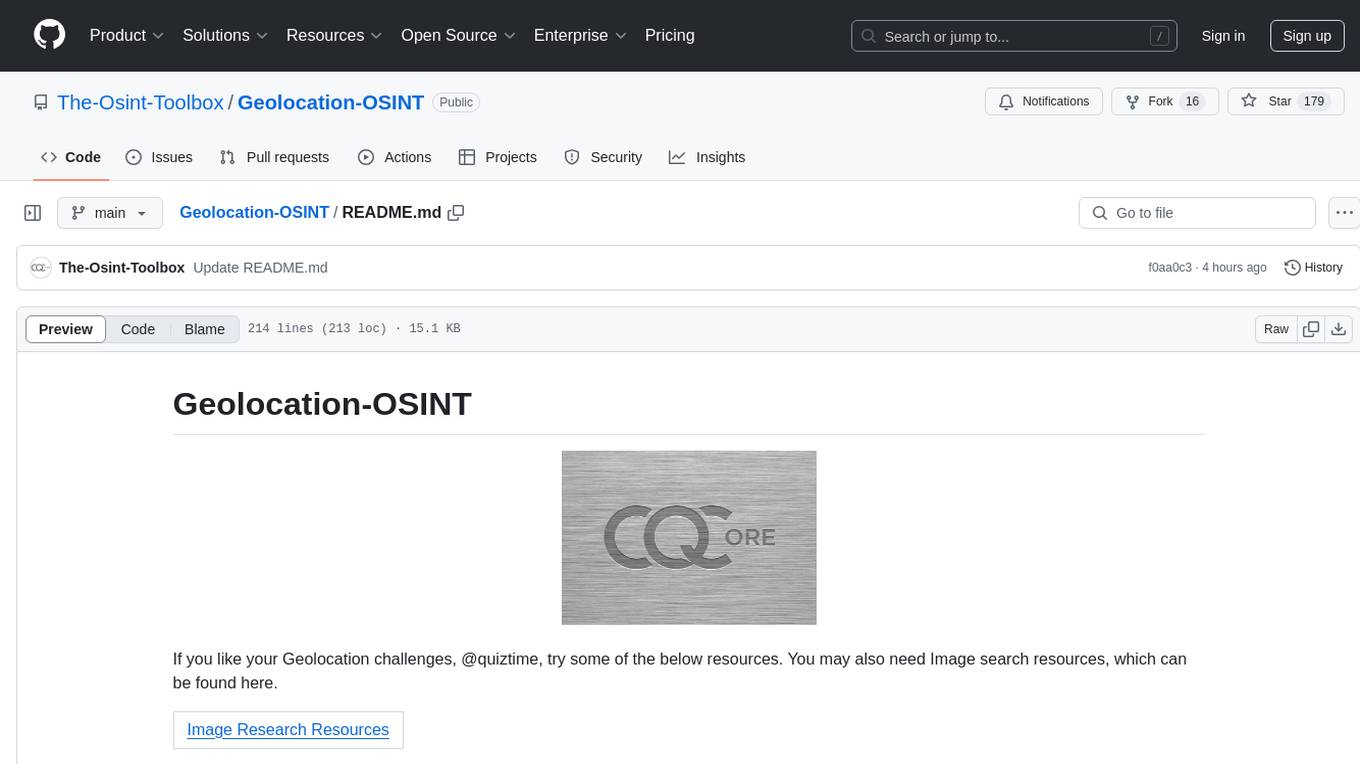The height and width of the screenshot is (764, 1360).
Task: Open the Security tab
Action: 603,157
